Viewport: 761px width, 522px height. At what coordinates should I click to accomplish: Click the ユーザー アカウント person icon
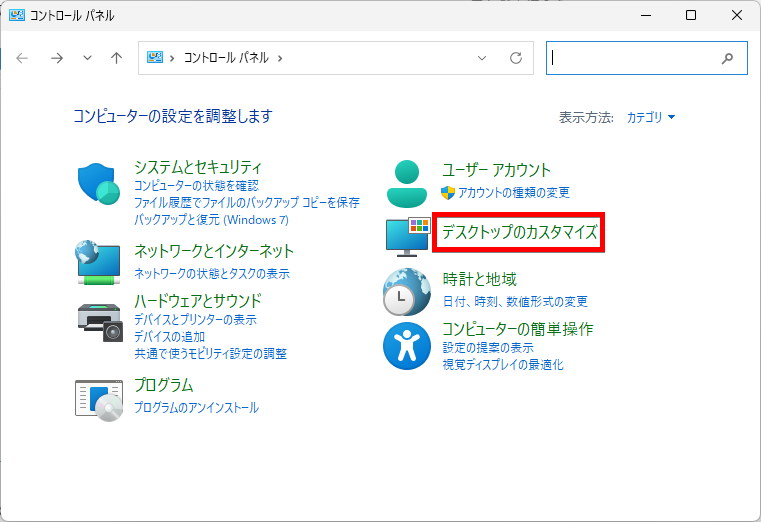(x=407, y=184)
